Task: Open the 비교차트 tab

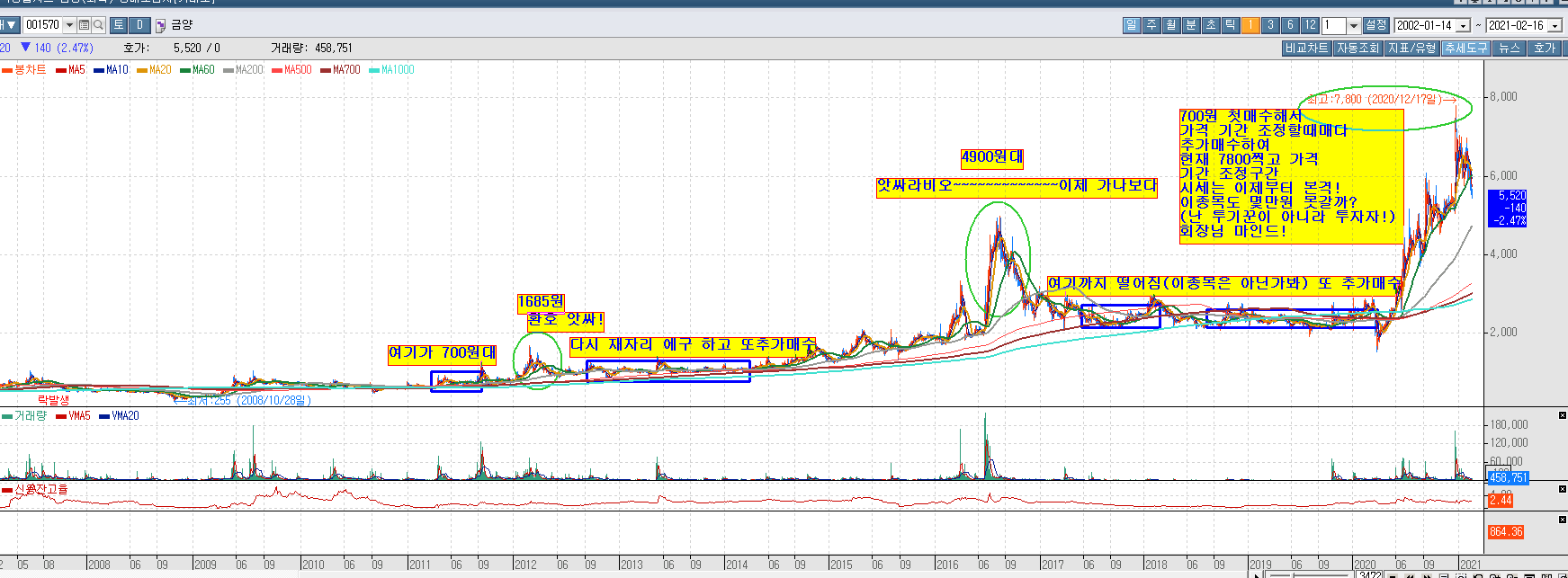Action: pyautogui.click(x=1306, y=49)
